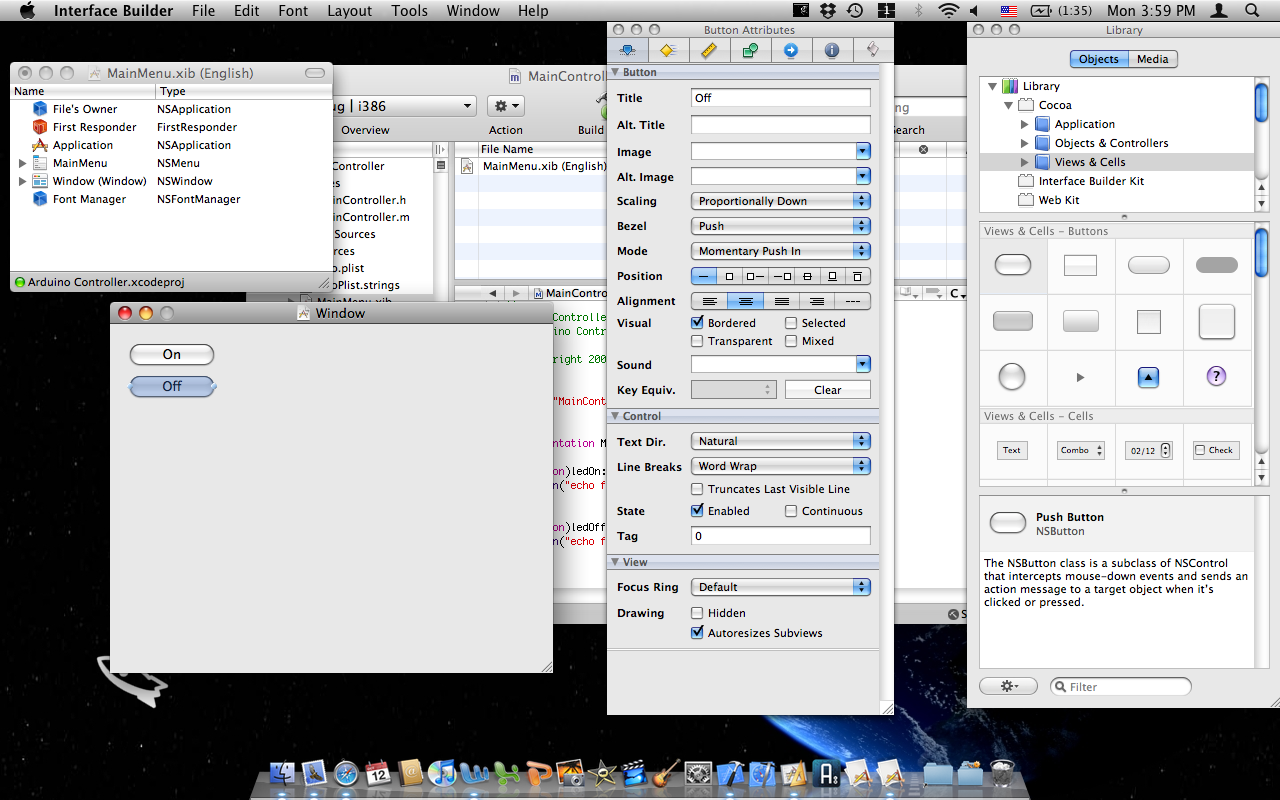Click the Alt. Title input field
The width and height of the screenshot is (1280, 800).
click(781, 125)
